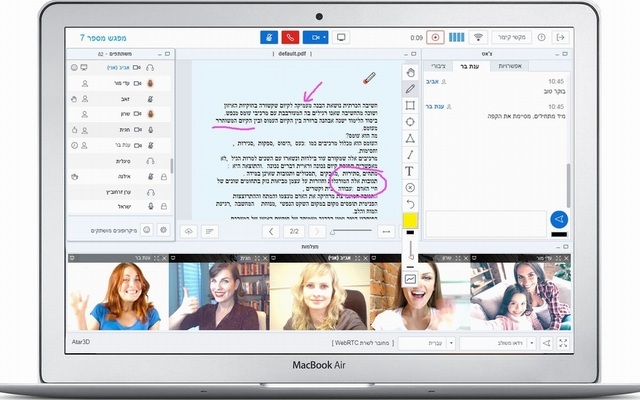
Task: Click the send arrow icon in bottom bar
Action: (546, 343)
